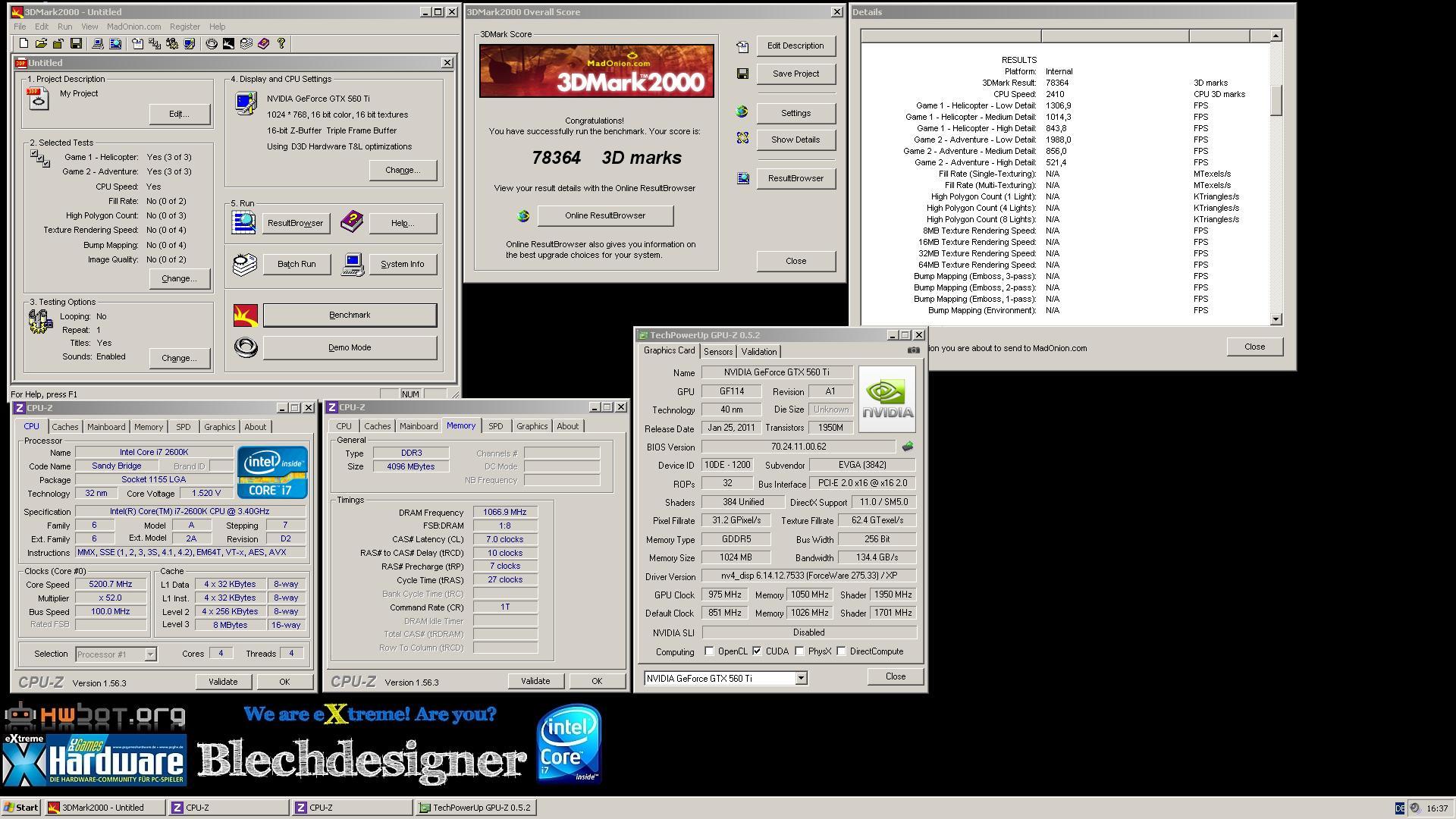Click the Save floppy disk toolbar icon

point(76,44)
